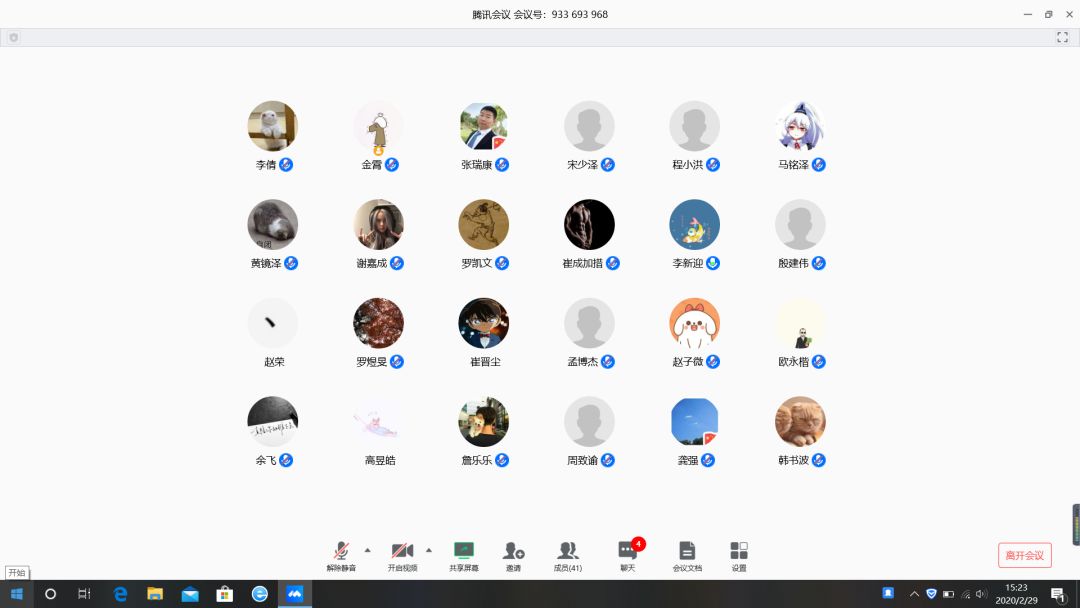Click the shield security icon at top-left
1080x608 pixels.
[14, 37]
